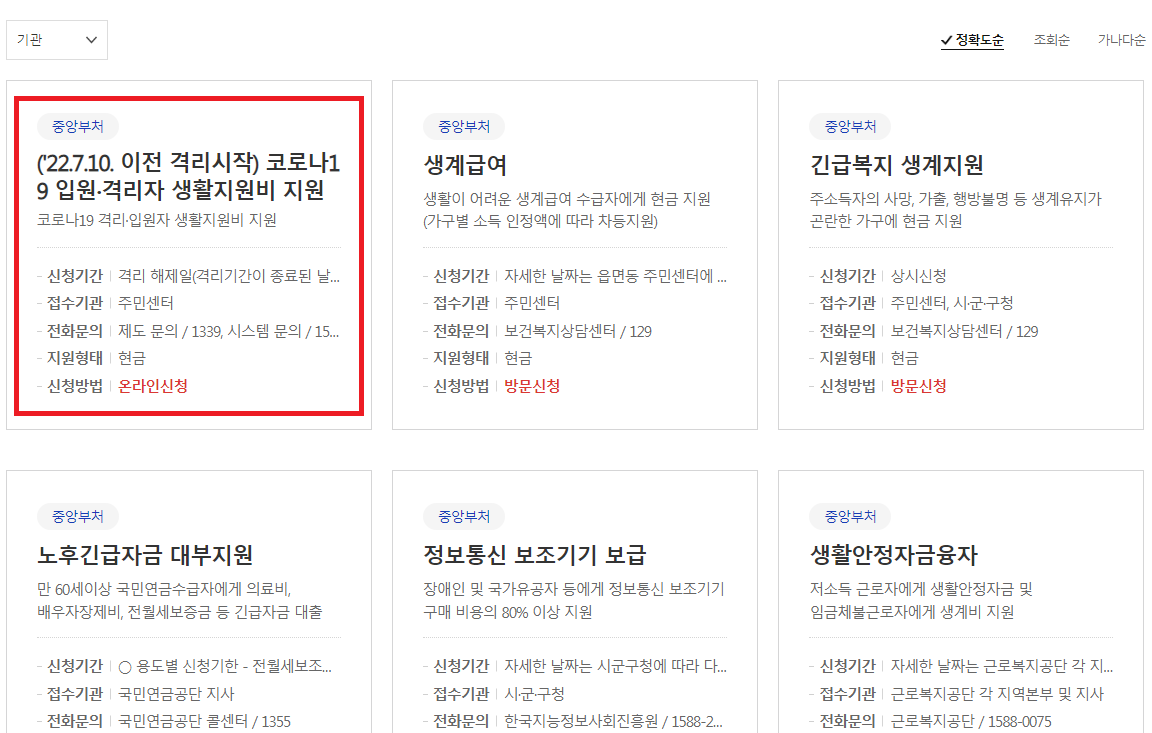Click description 만 60세이상 국민연금수급자에게 의료비

point(179,600)
